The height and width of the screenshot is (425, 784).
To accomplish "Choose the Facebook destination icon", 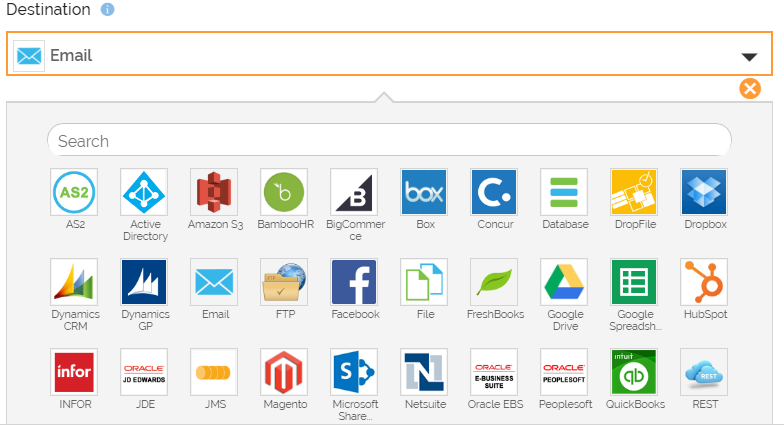I will click(x=355, y=282).
